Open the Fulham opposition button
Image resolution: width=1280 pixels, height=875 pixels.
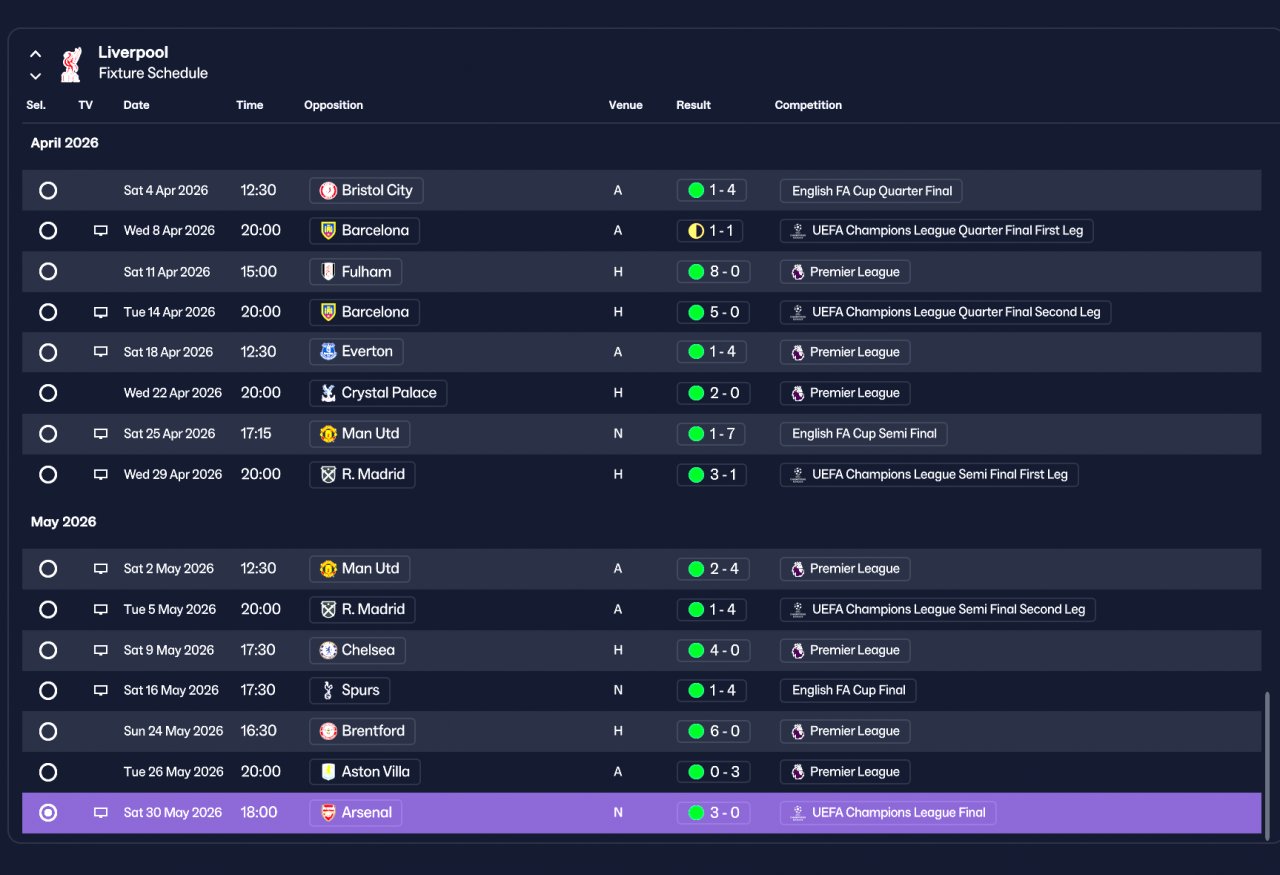coord(356,272)
